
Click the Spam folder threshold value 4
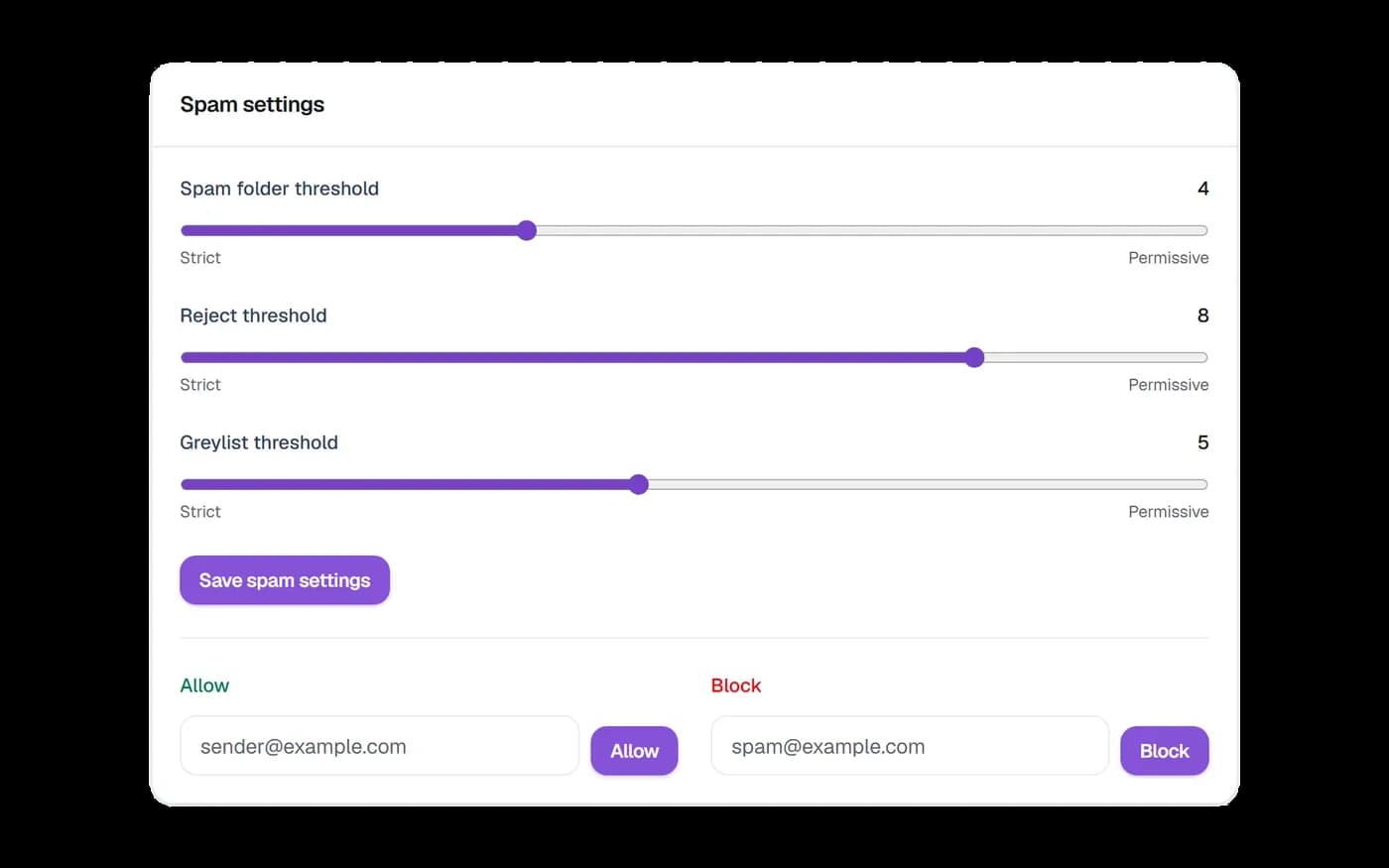[1202, 188]
